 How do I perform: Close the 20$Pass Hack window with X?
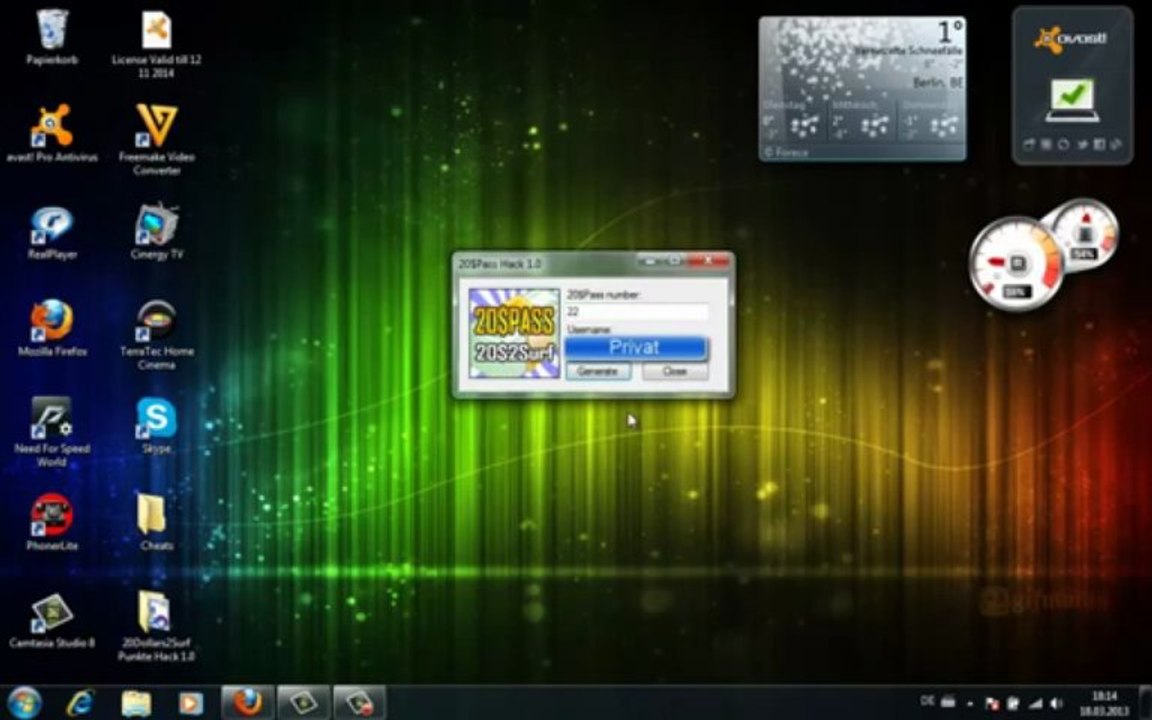click(708, 261)
